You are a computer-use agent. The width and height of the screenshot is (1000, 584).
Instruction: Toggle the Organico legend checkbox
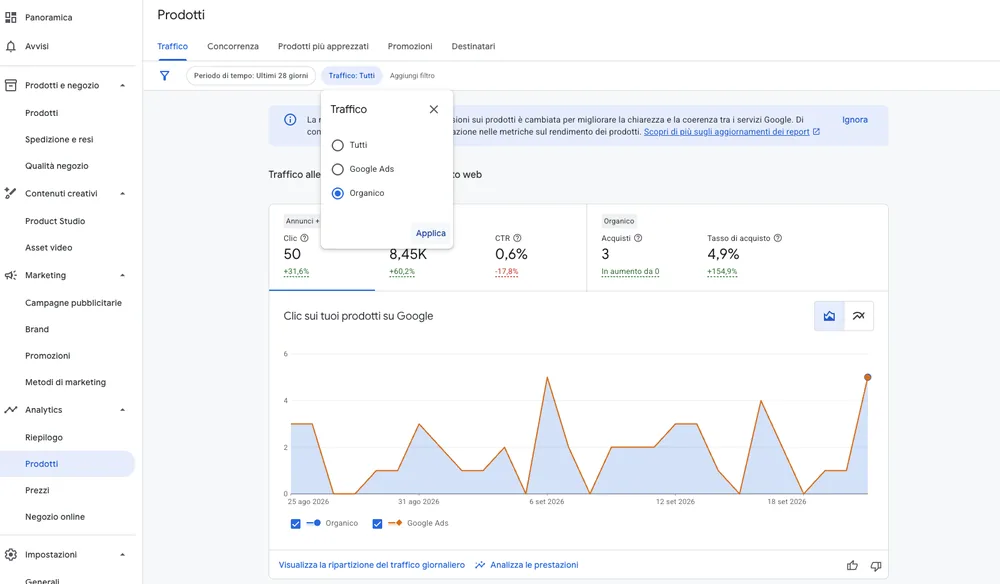coord(295,523)
